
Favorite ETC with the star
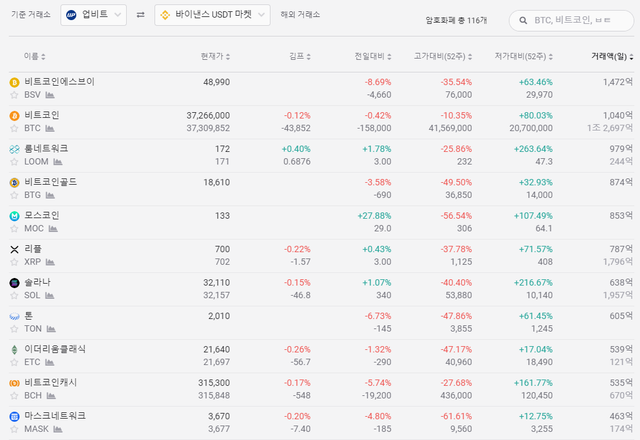click(x=14, y=362)
